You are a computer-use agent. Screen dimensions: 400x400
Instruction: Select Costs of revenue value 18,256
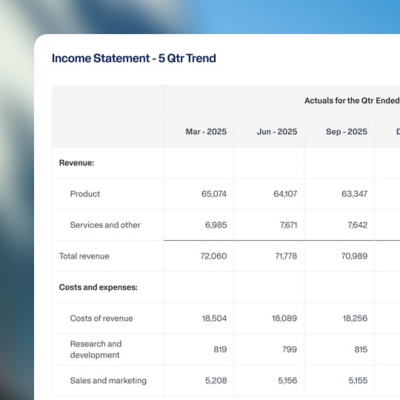click(355, 318)
